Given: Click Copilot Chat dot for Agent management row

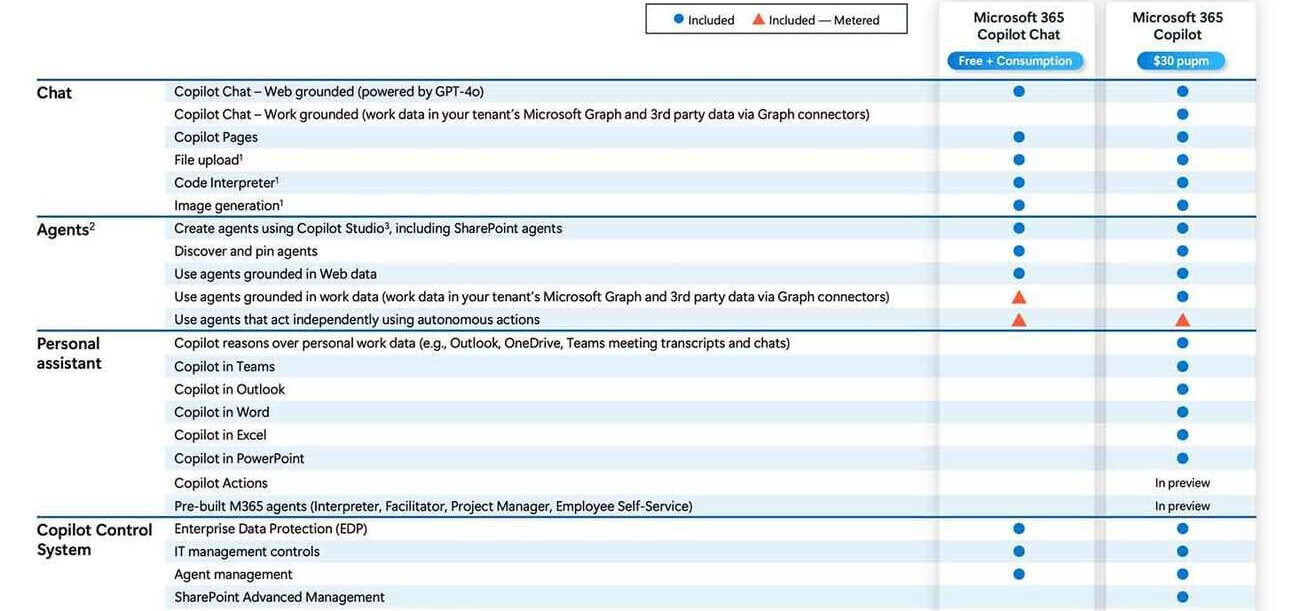Looking at the screenshot, I should coord(1019,574).
